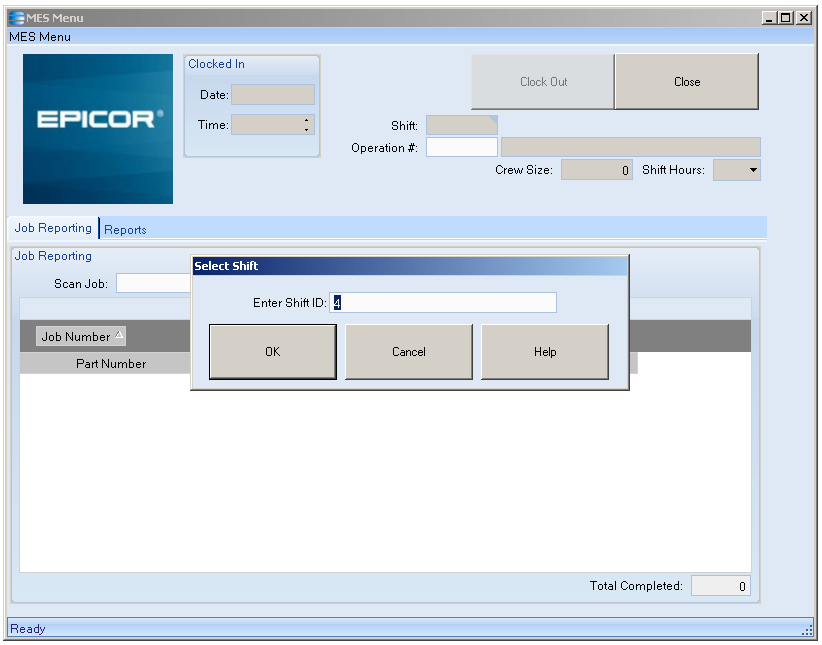
Task: Click the Crew Size field
Action: (x=597, y=170)
